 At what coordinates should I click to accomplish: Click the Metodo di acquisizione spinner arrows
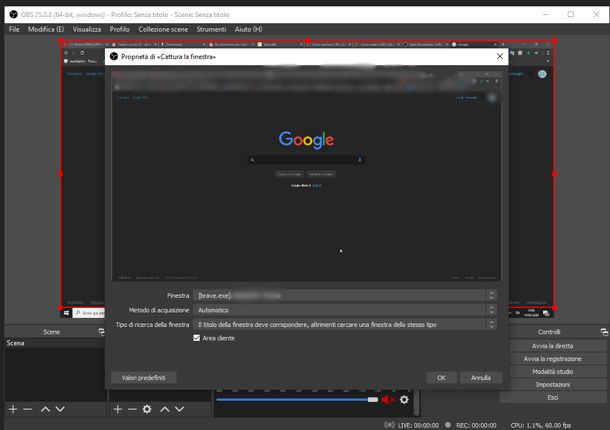(x=491, y=310)
